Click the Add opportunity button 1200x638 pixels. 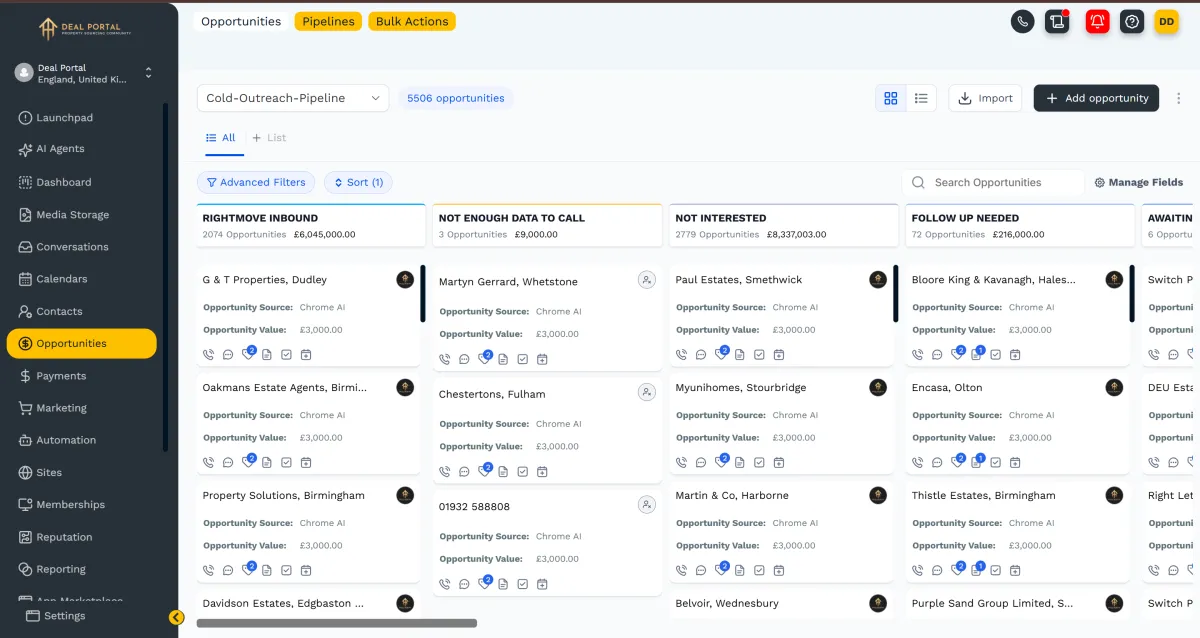1096,98
